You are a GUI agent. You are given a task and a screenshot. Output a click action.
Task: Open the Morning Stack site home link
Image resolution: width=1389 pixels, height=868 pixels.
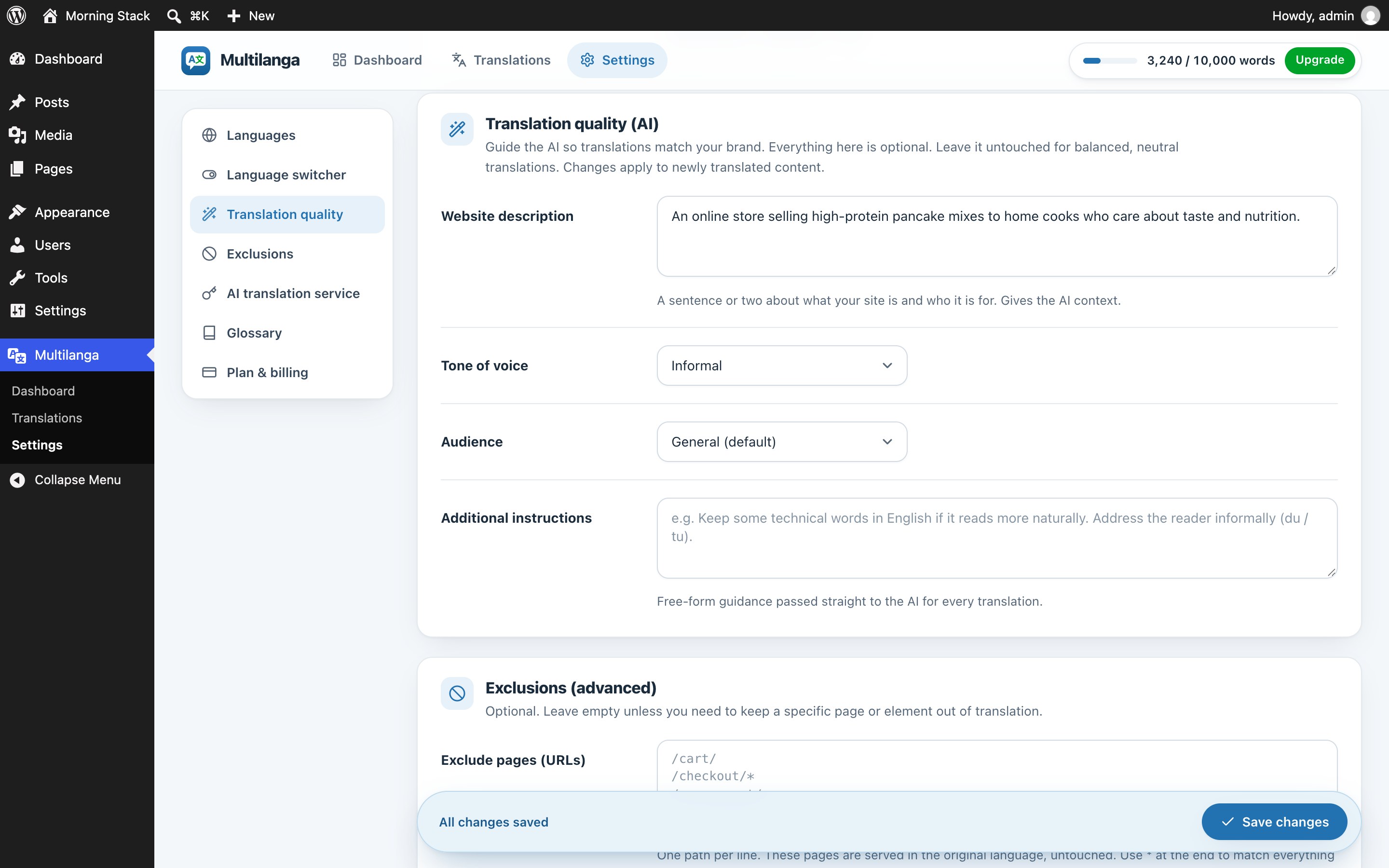(x=96, y=15)
